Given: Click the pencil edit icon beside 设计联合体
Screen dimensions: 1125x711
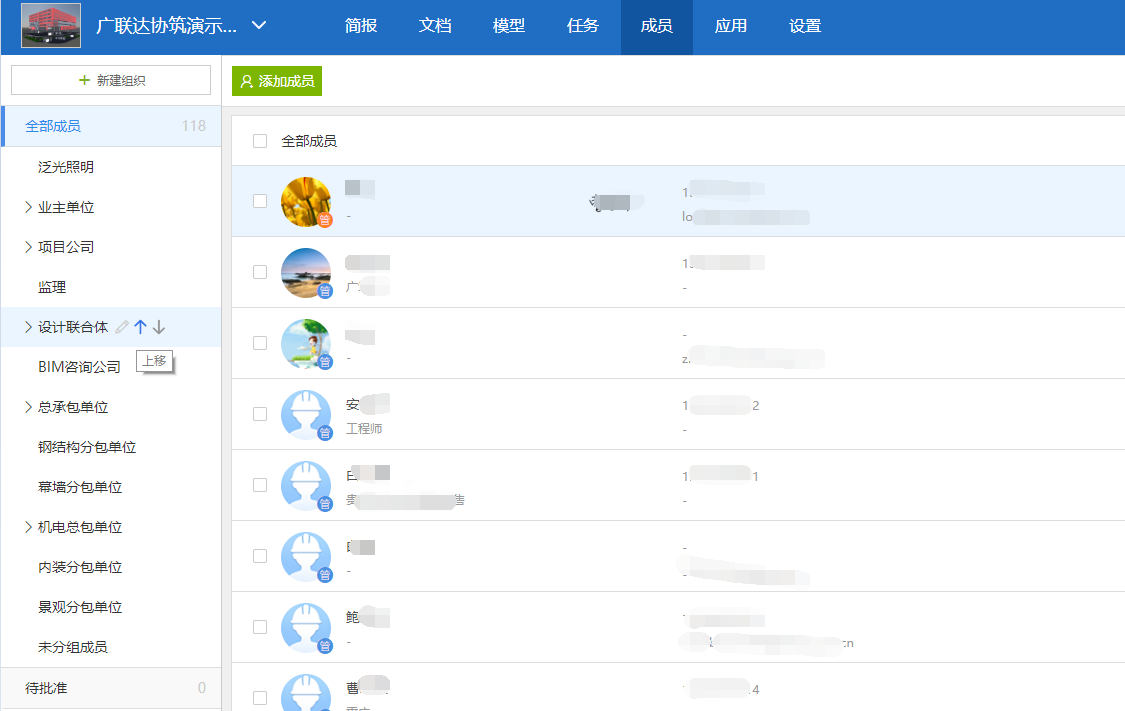Looking at the screenshot, I should tap(122, 327).
